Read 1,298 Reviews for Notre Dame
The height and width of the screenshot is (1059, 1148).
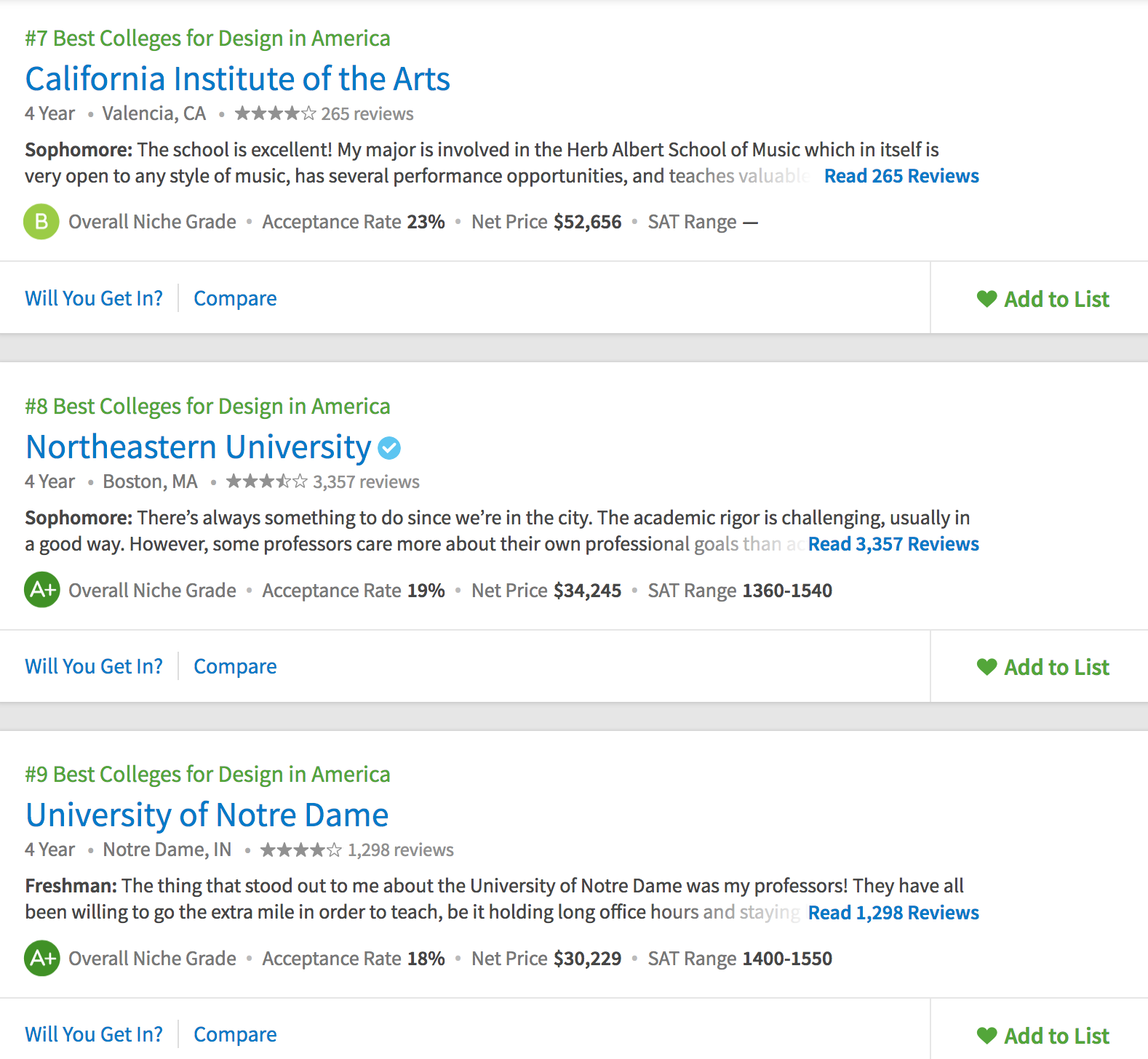[x=893, y=913]
